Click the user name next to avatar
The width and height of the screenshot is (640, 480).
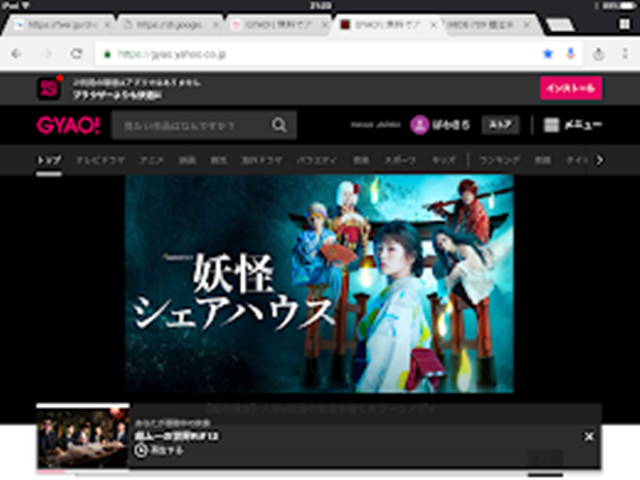click(x=451, y=125)
